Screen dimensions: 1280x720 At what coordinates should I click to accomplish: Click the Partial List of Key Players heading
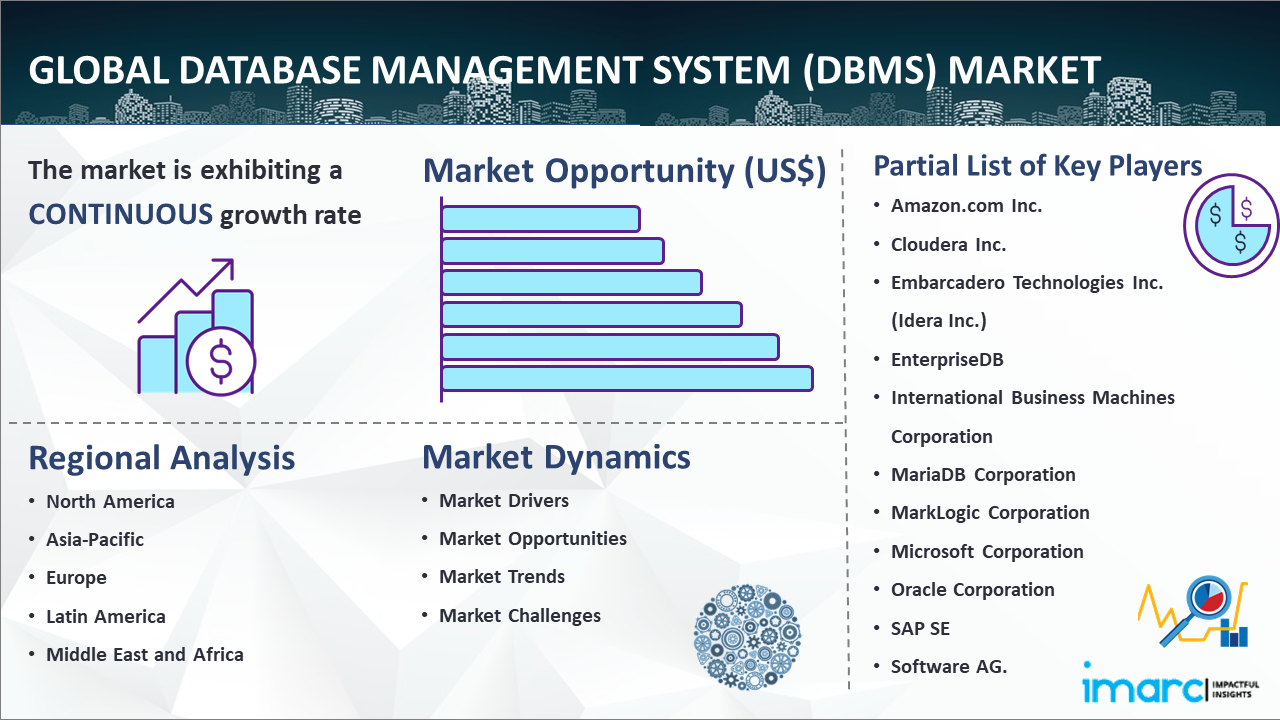[1037, 165]
